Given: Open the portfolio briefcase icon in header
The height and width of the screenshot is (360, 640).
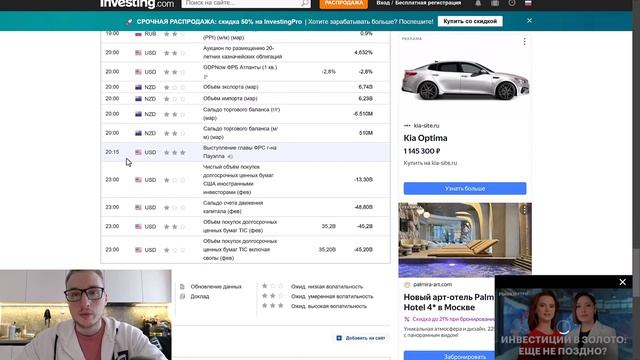Looking at the screenshot, I should [x=495, y=3].
